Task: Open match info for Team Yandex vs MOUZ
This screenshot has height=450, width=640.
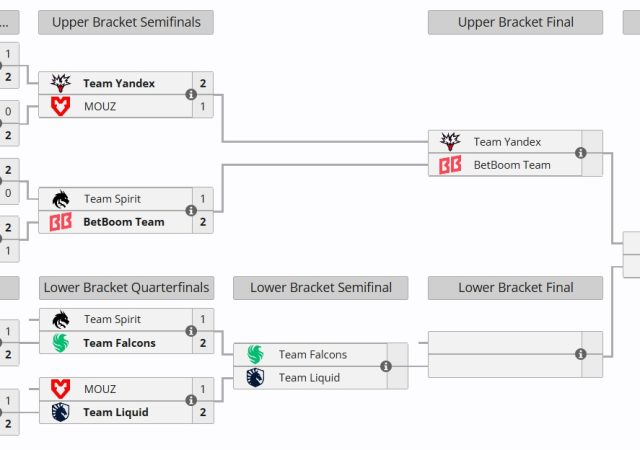Action: point(191,95)
